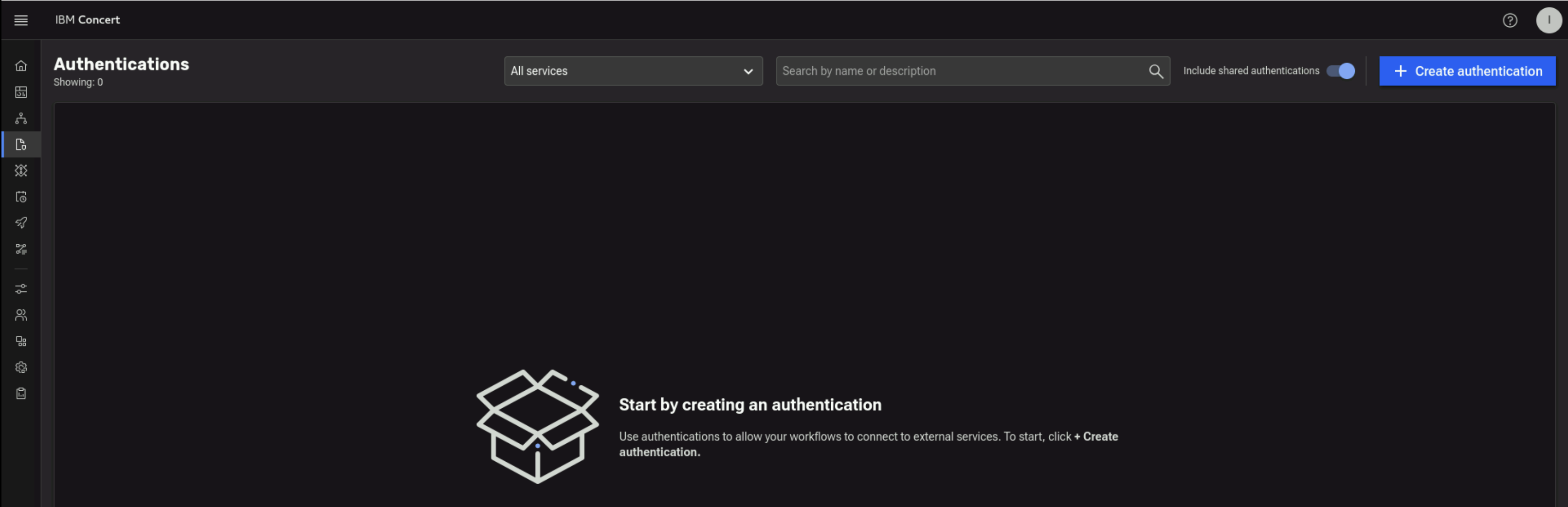Image resolution: width=1568 pixels, height=507 pixels.
Task: Go to Home in the sidebar
Action: [21, 66]
